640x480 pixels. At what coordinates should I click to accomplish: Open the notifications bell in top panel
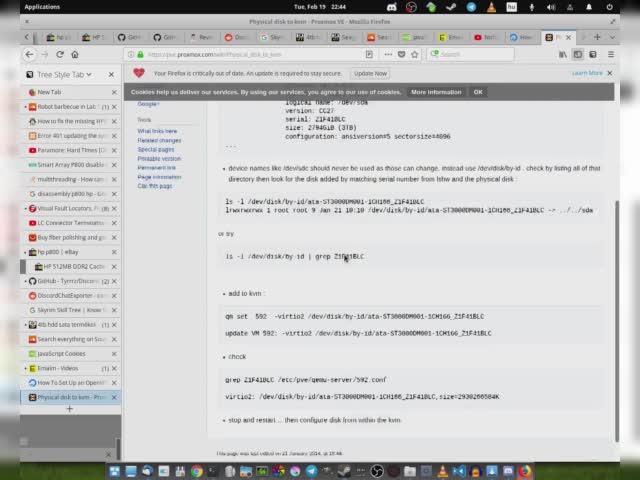[589, 7]
